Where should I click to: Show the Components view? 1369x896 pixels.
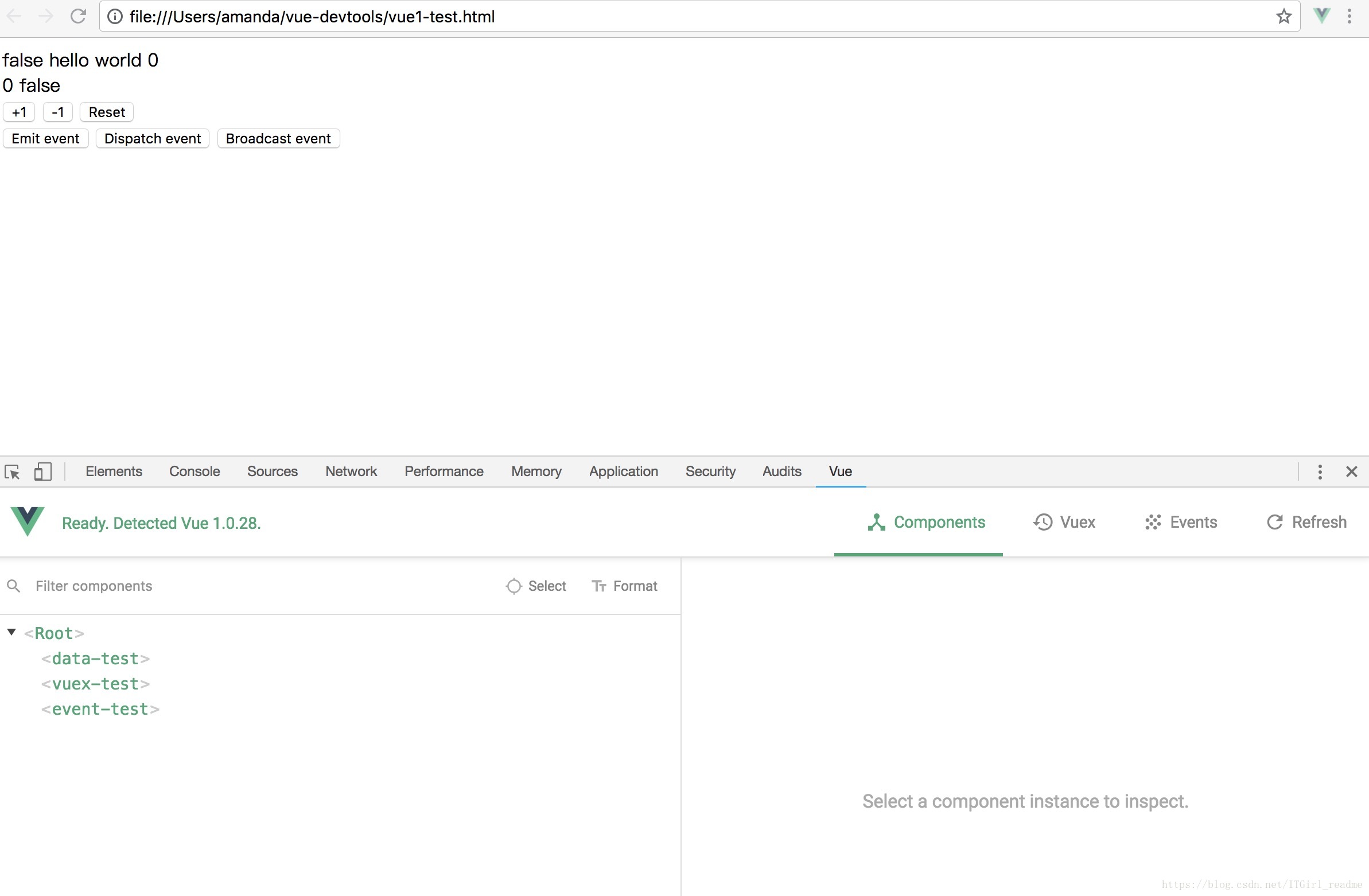pyautogui.click(x=926, y=522)
